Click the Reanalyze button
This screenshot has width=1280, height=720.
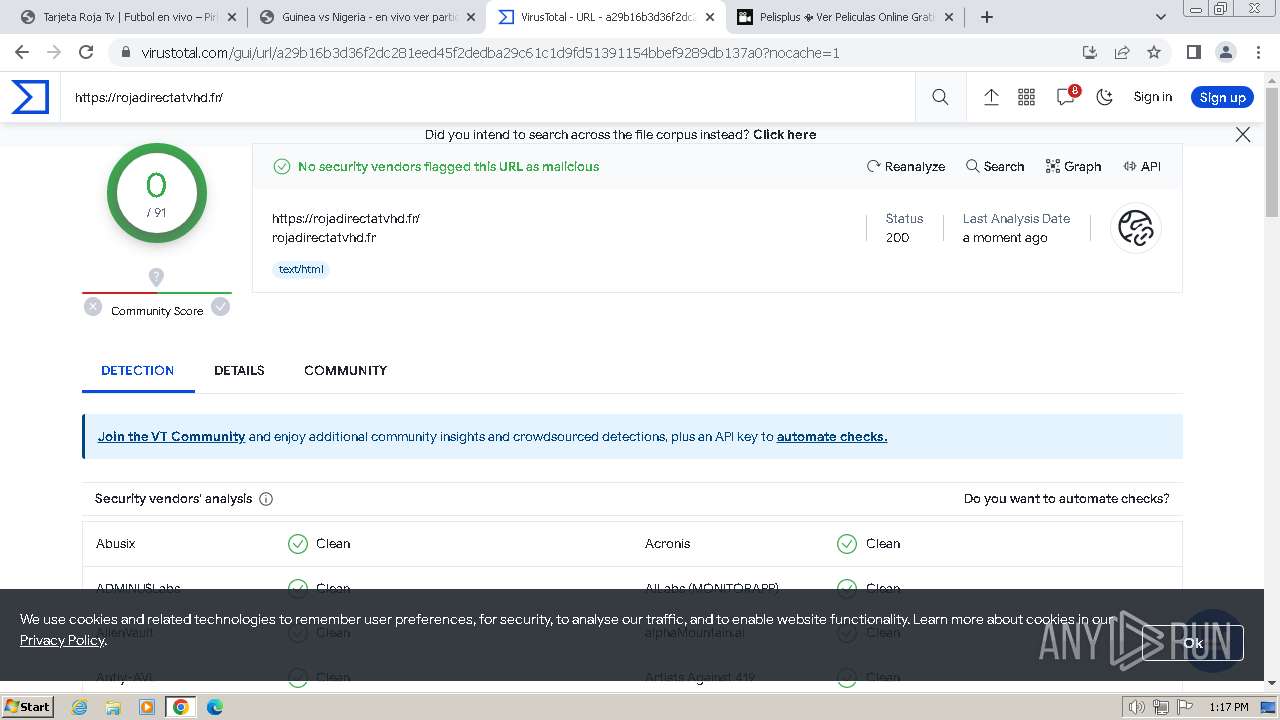(906, 166)
